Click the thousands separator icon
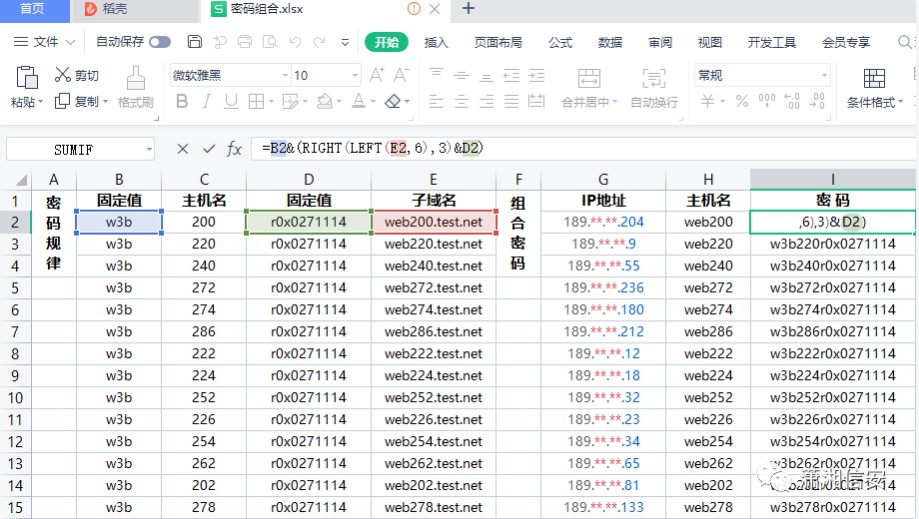 coord(767,101)
